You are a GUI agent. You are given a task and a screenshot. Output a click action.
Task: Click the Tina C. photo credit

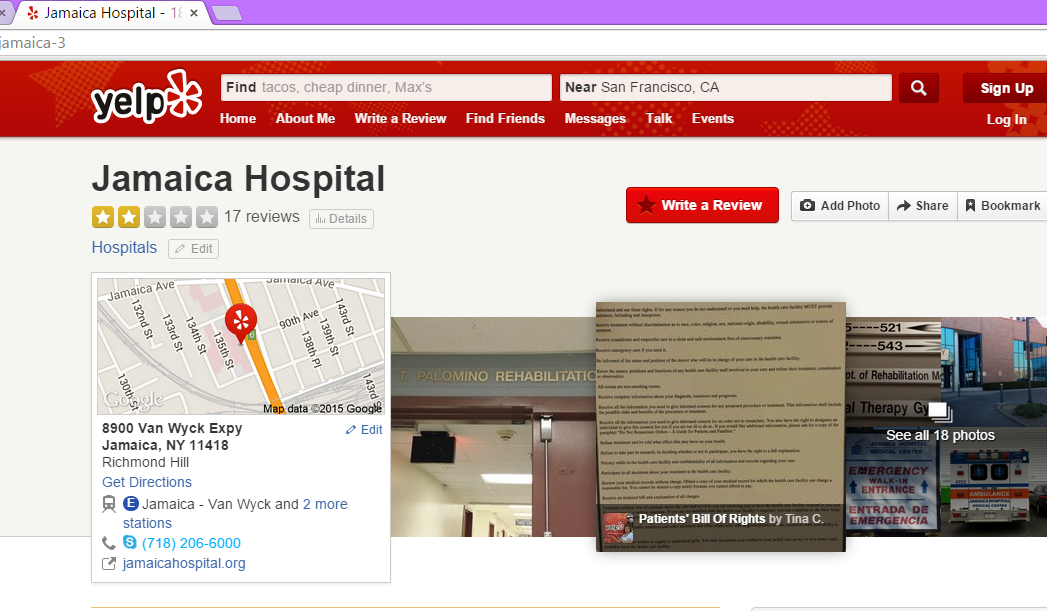pyautogui.click(x=804, y=519)
